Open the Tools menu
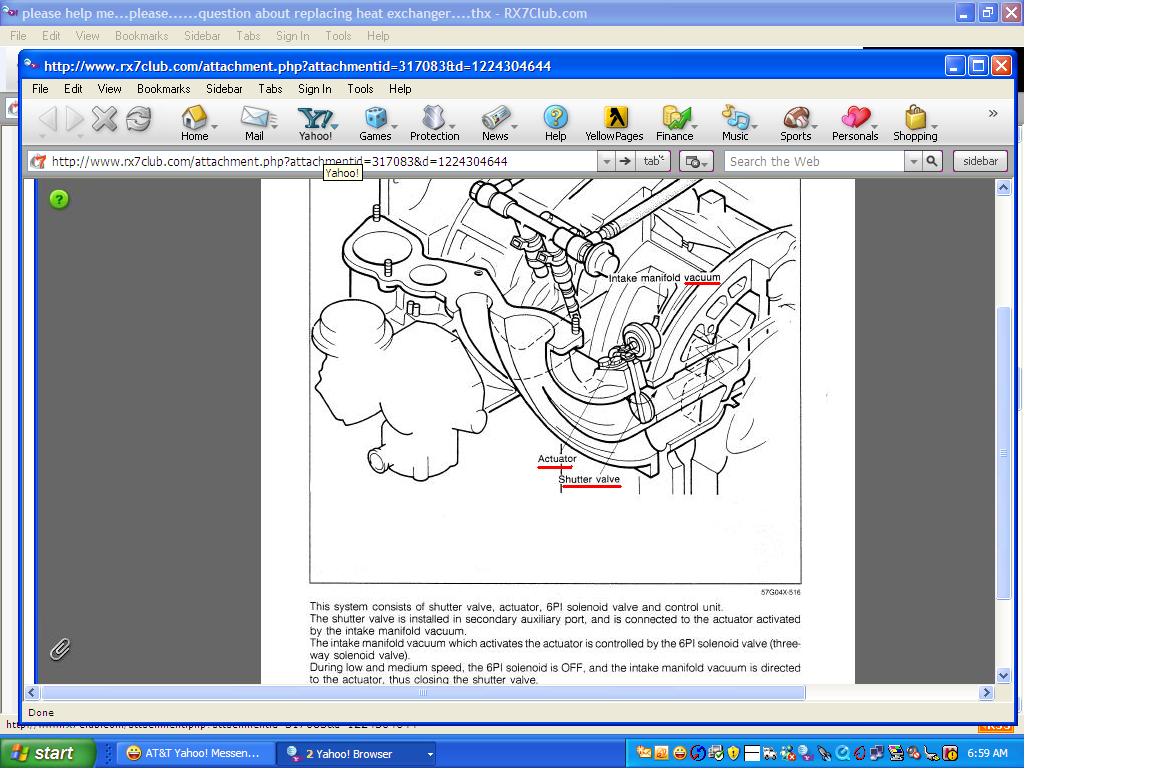Viewport: 1168px width, 778px height. [360, 89]
